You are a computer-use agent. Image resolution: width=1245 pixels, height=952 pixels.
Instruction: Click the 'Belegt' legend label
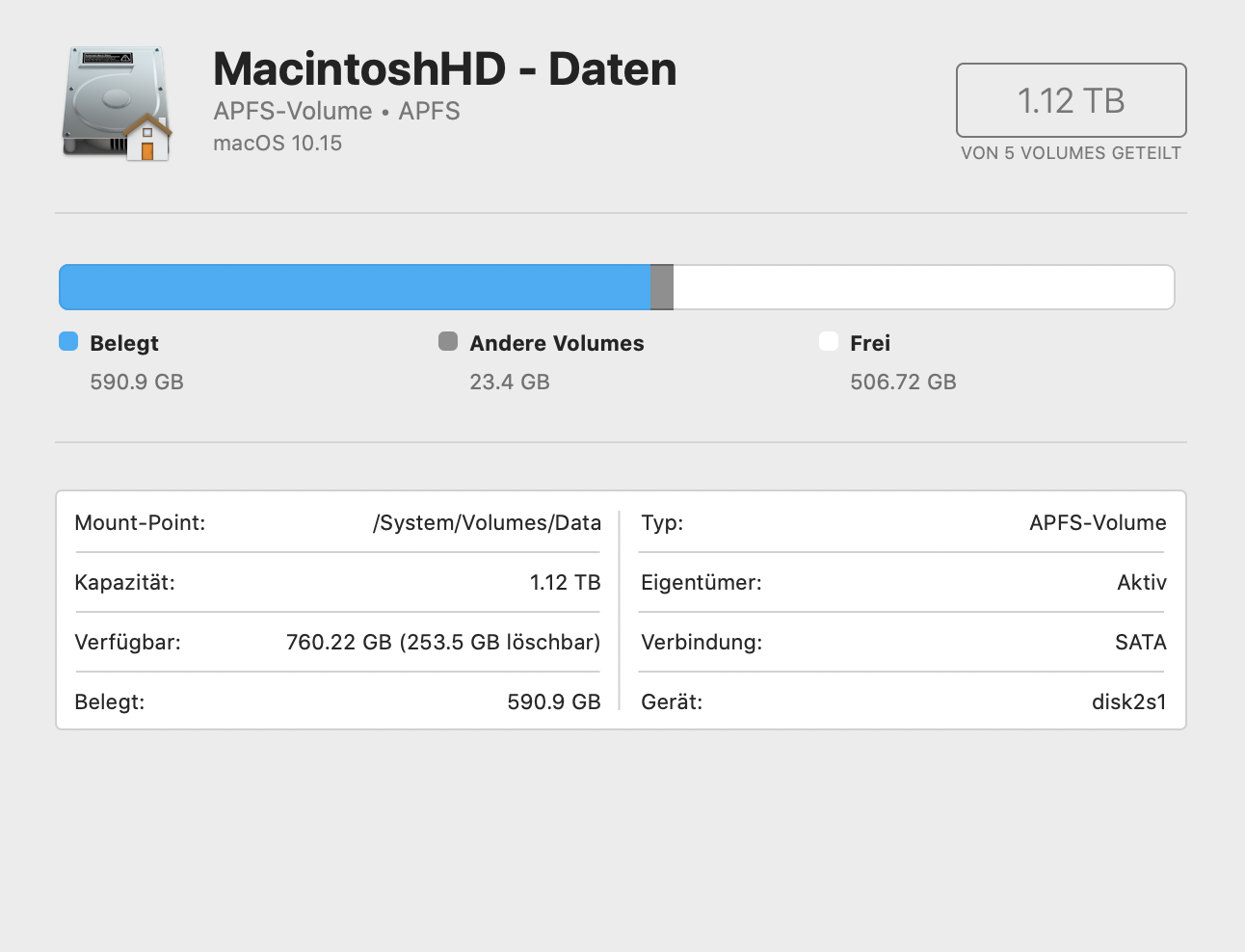(x=124, y=343)
